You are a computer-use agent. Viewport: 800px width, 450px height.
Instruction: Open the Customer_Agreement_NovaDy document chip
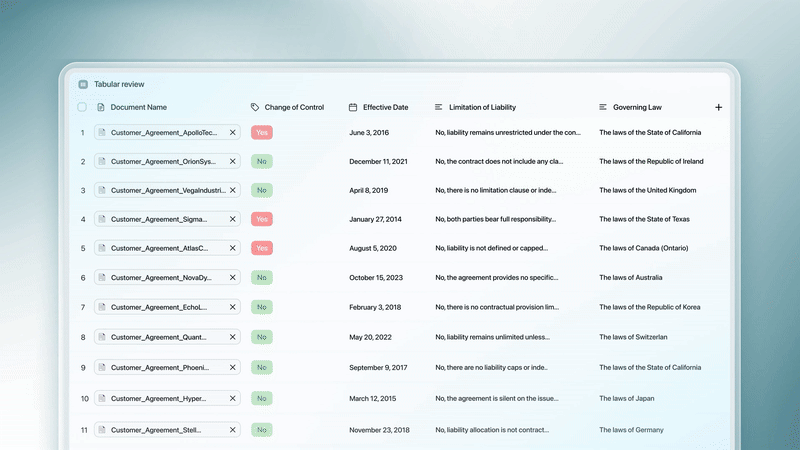pos(160,278)
